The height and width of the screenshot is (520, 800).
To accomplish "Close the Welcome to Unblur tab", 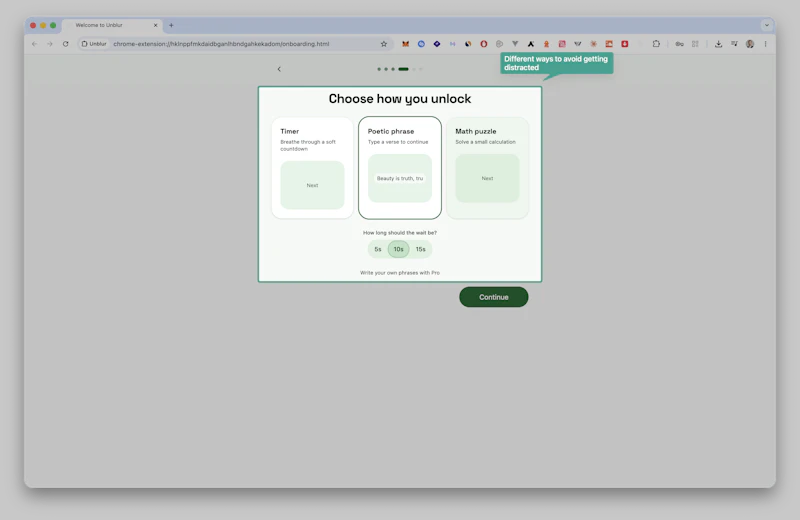I will click(156, 25).
